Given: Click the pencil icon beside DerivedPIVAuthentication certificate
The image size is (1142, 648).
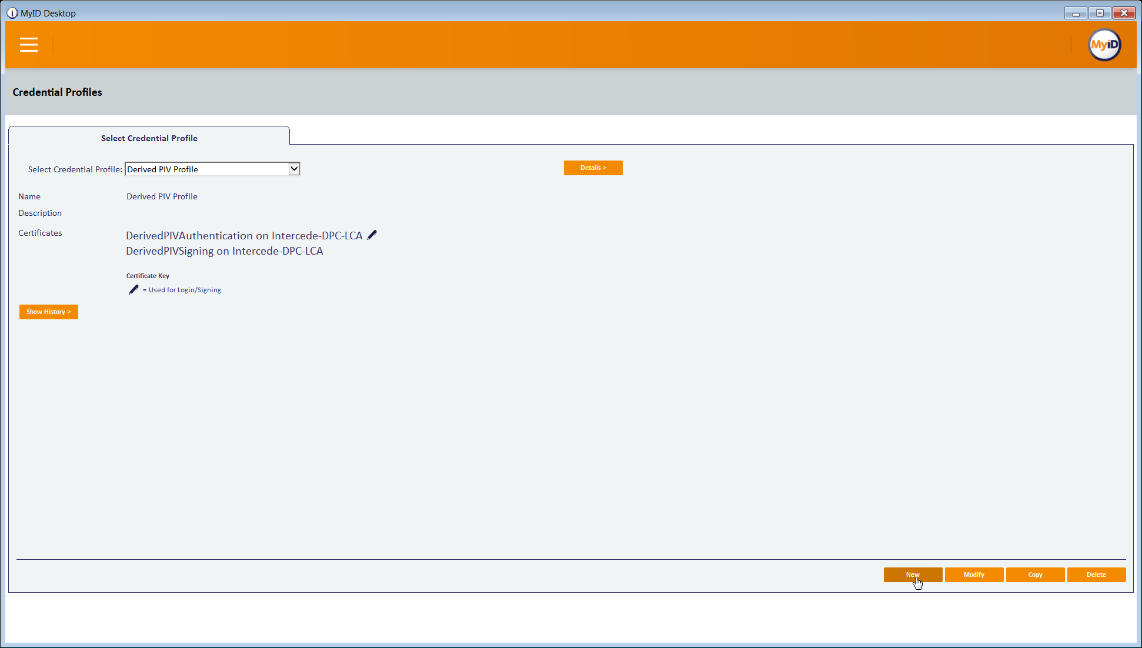Looking at the screenshot, I should coord(372,234).
